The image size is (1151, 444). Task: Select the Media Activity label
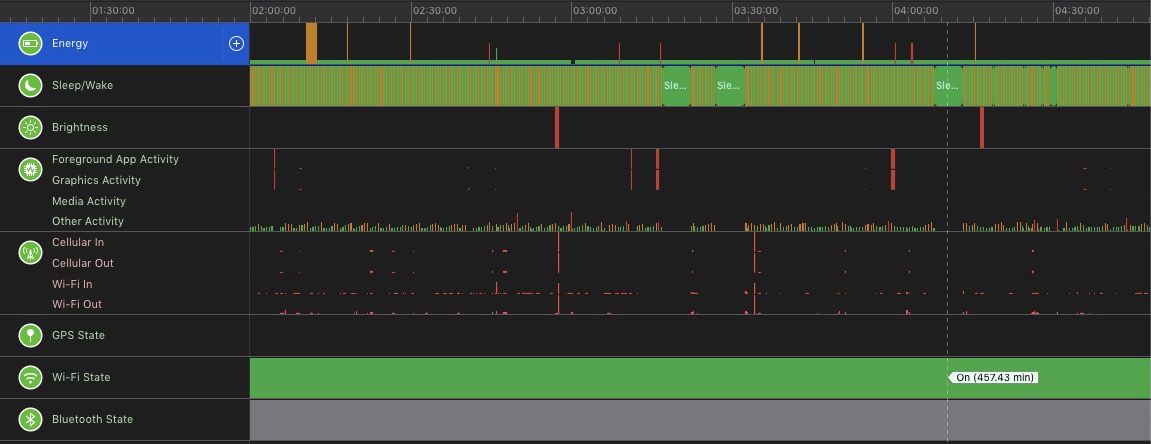89,201
